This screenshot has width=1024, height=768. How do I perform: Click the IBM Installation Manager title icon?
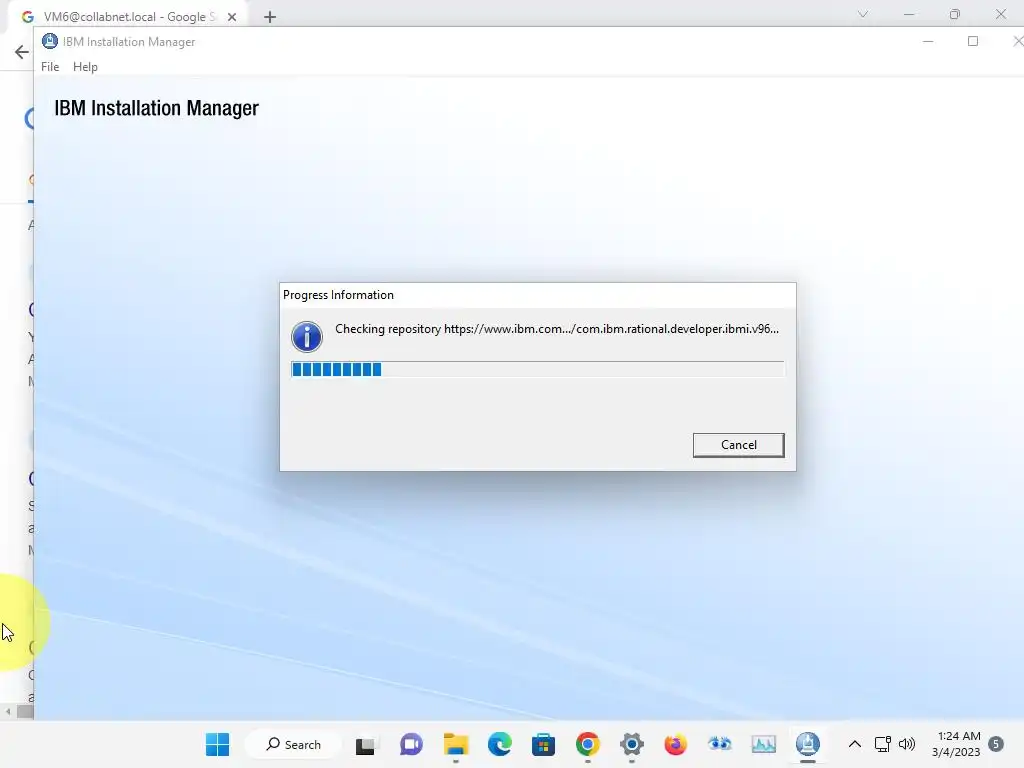(50, 41)
